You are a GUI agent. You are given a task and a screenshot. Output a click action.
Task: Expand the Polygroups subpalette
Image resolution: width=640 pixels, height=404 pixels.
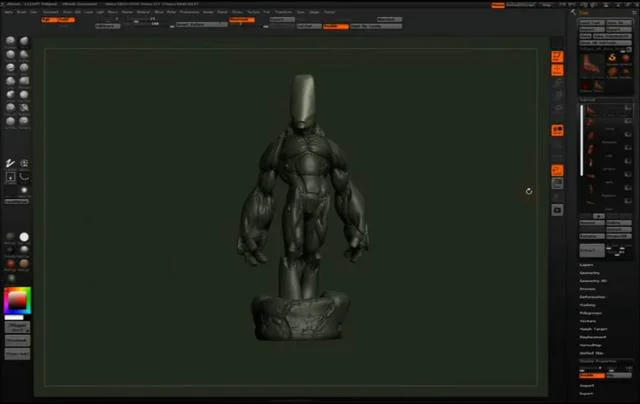[x=591, y=313]
